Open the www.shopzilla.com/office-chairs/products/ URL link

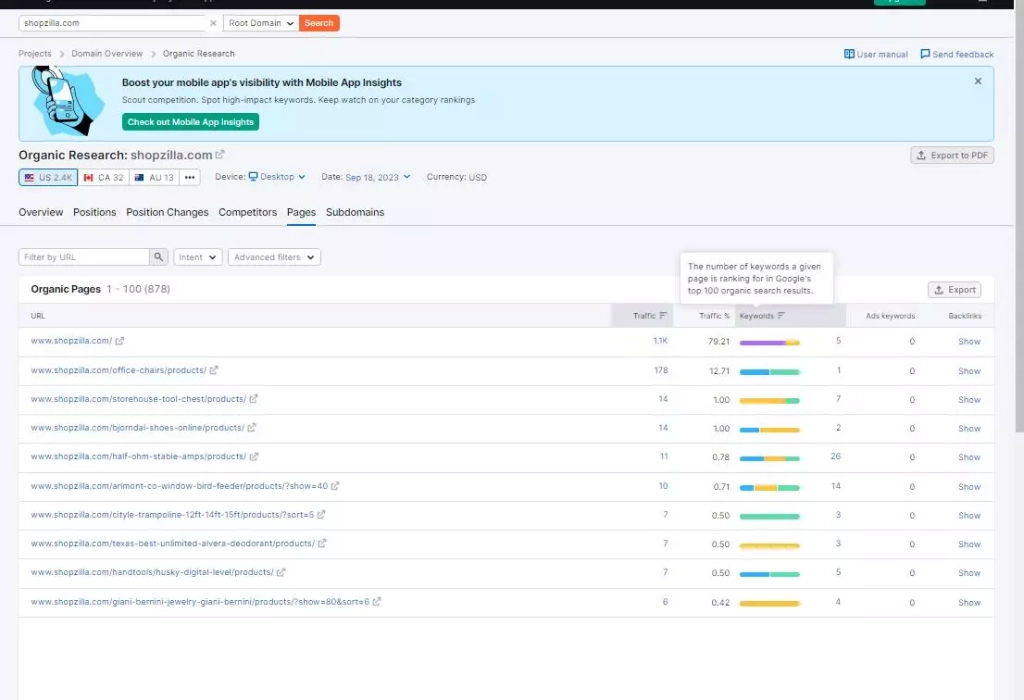[x=118, y=370]
